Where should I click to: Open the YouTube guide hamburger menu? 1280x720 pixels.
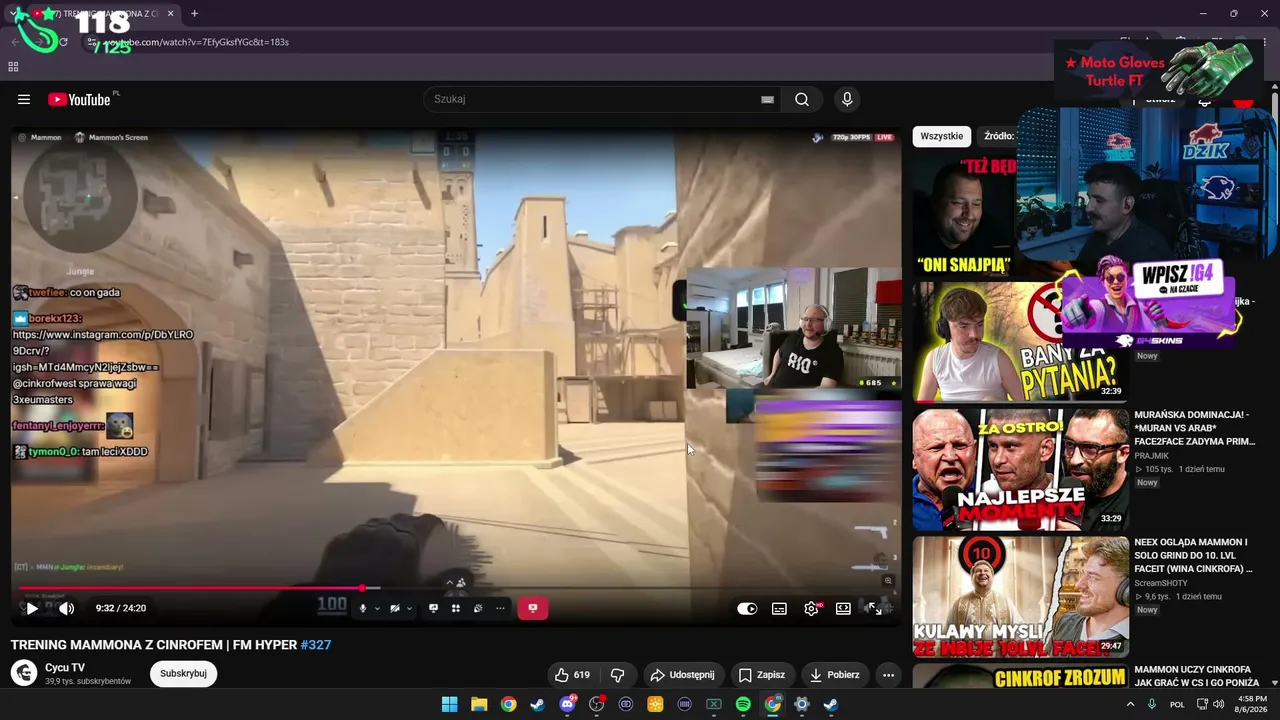pyautogui.click(x=24, y=99)
